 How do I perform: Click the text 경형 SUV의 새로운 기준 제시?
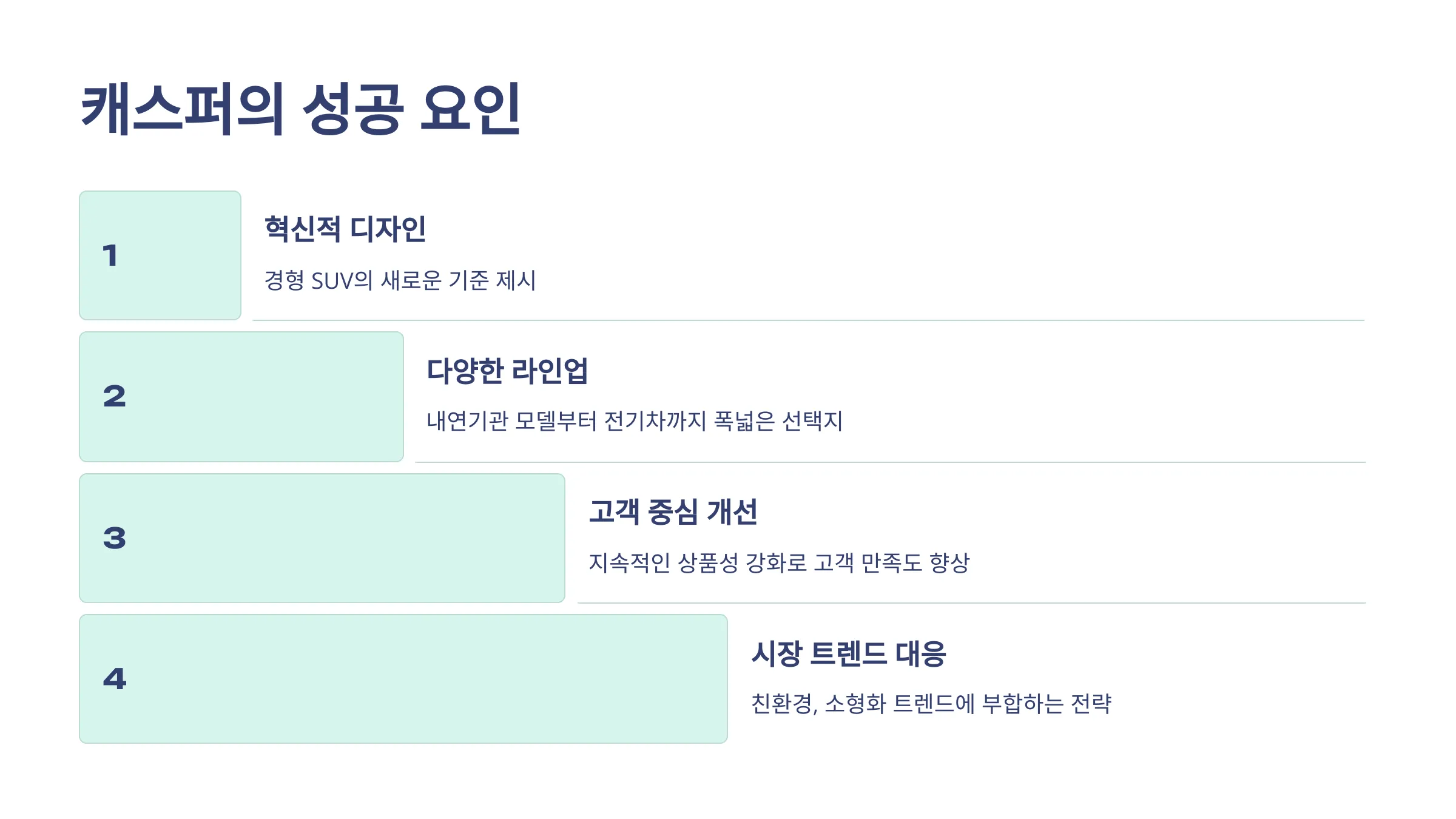click(x=400, y=280)
